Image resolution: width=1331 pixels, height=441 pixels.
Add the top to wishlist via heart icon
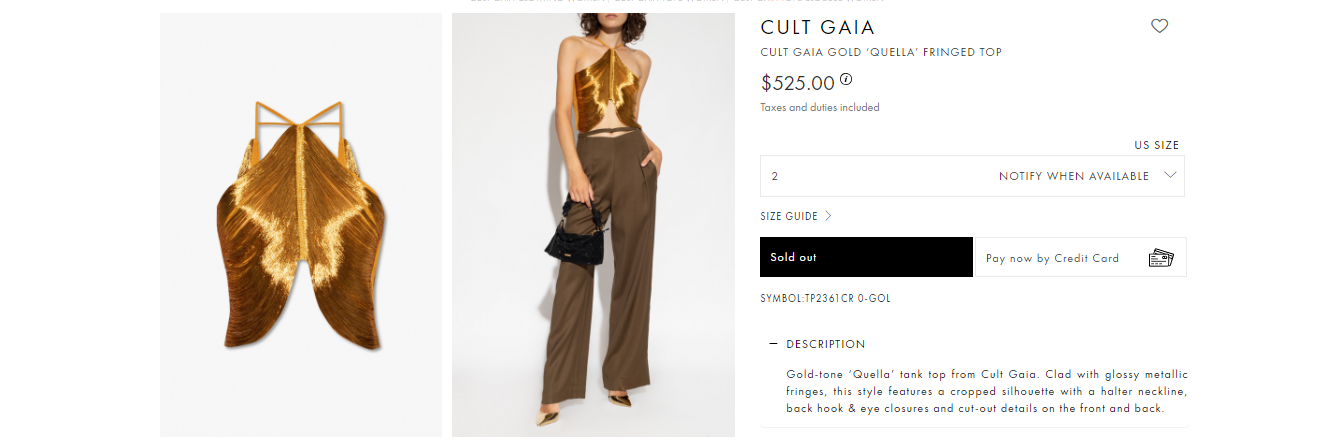(1159, 26)
